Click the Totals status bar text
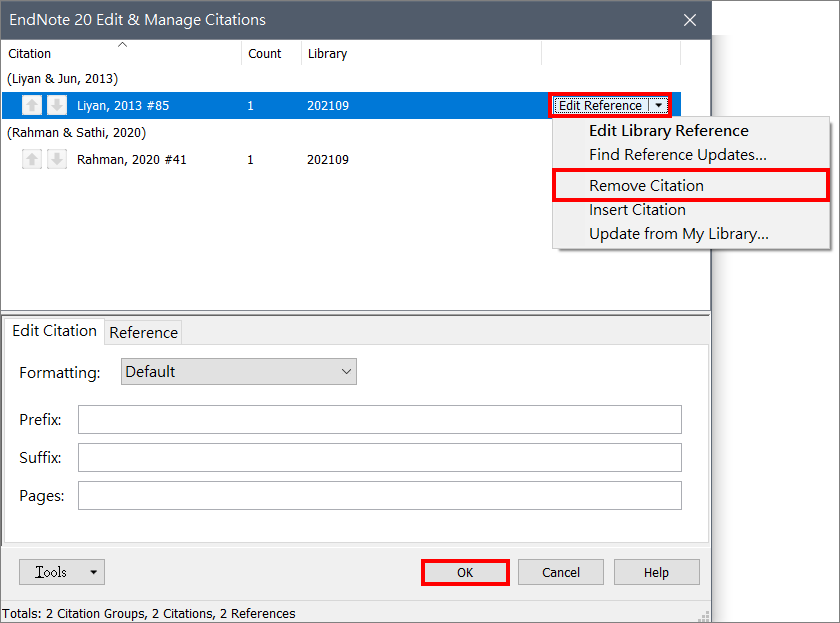This screenshot has height=623, width=840. [149, 613]
